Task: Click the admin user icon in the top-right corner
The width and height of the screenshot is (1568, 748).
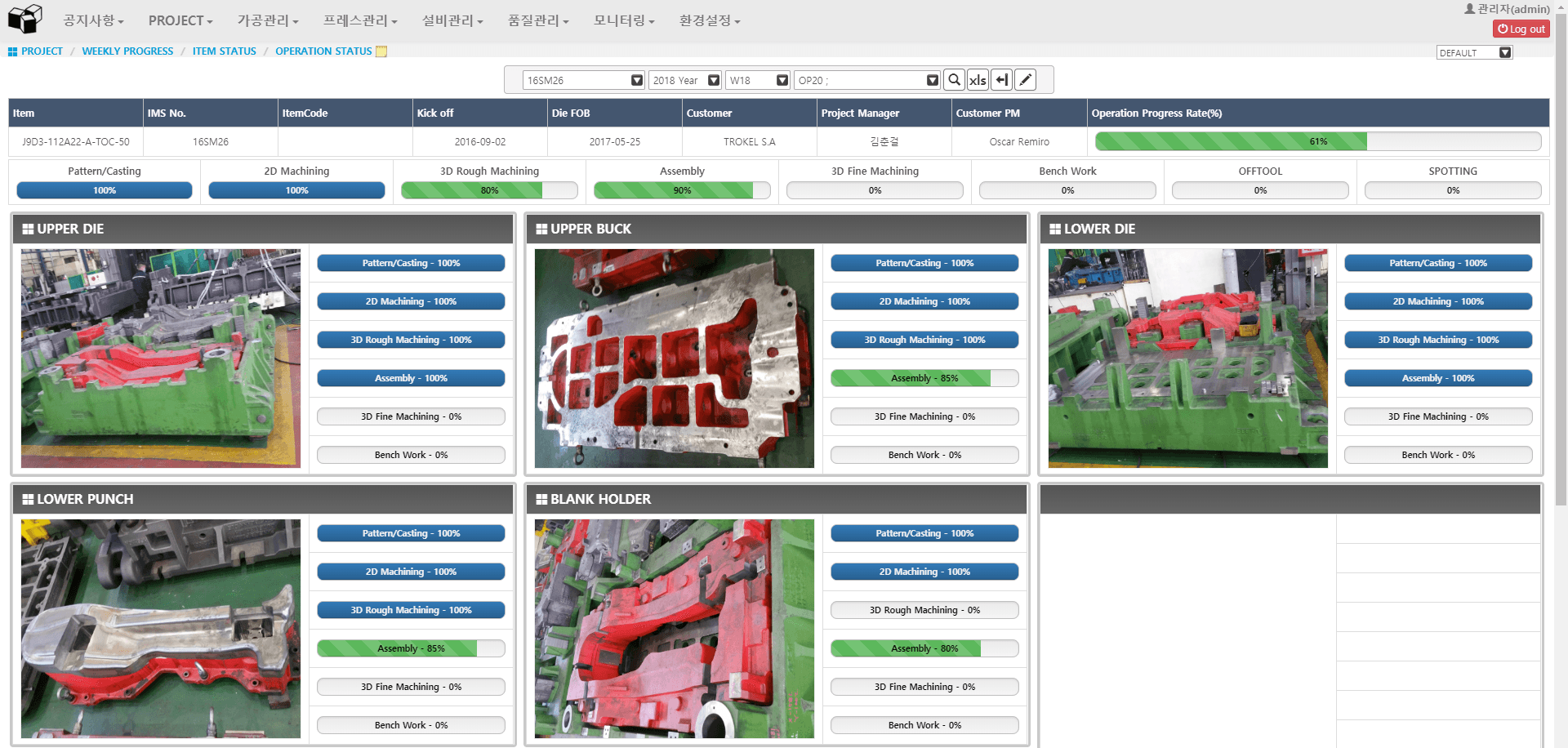Action: 1470,8
